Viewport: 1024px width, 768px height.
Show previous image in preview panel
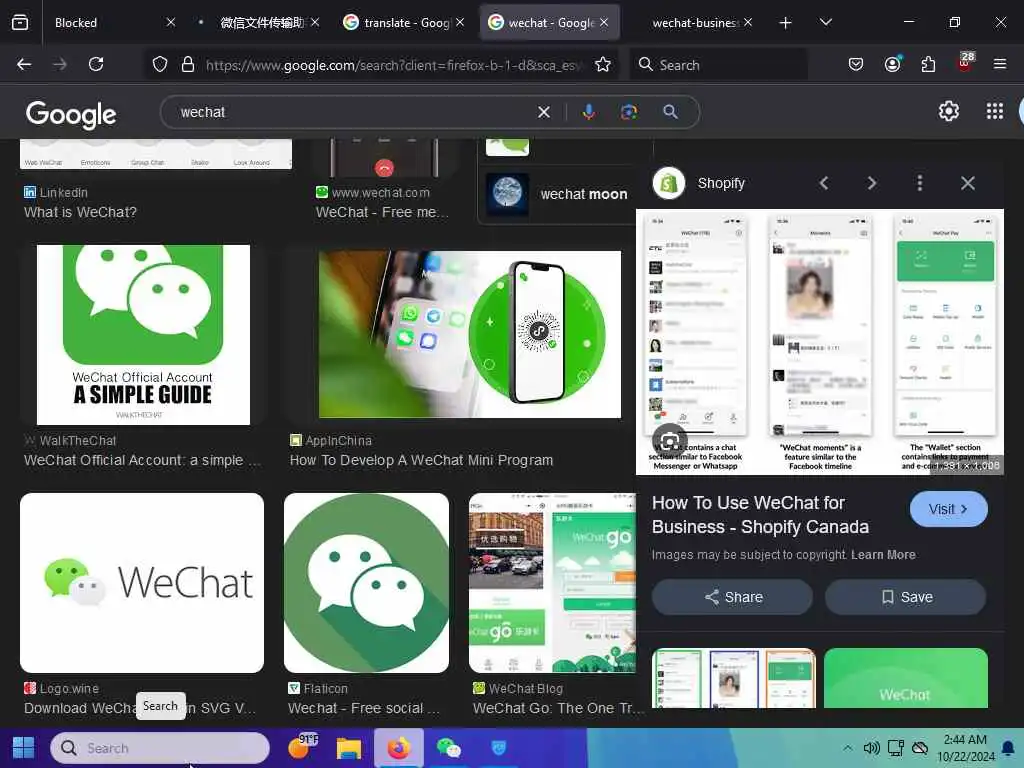(x=824, y=184)
